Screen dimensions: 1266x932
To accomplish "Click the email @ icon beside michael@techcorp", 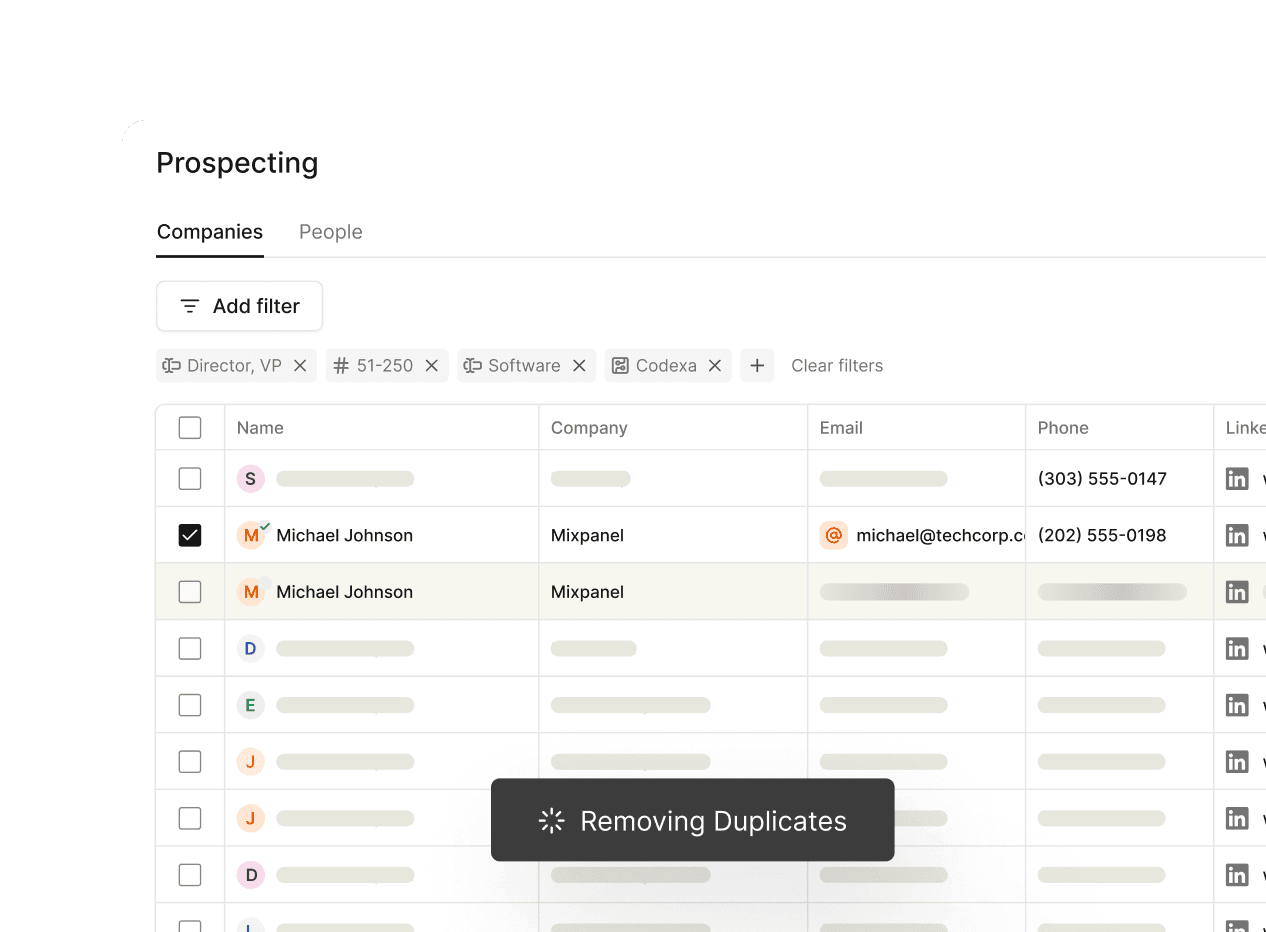I will pos(834,535).
